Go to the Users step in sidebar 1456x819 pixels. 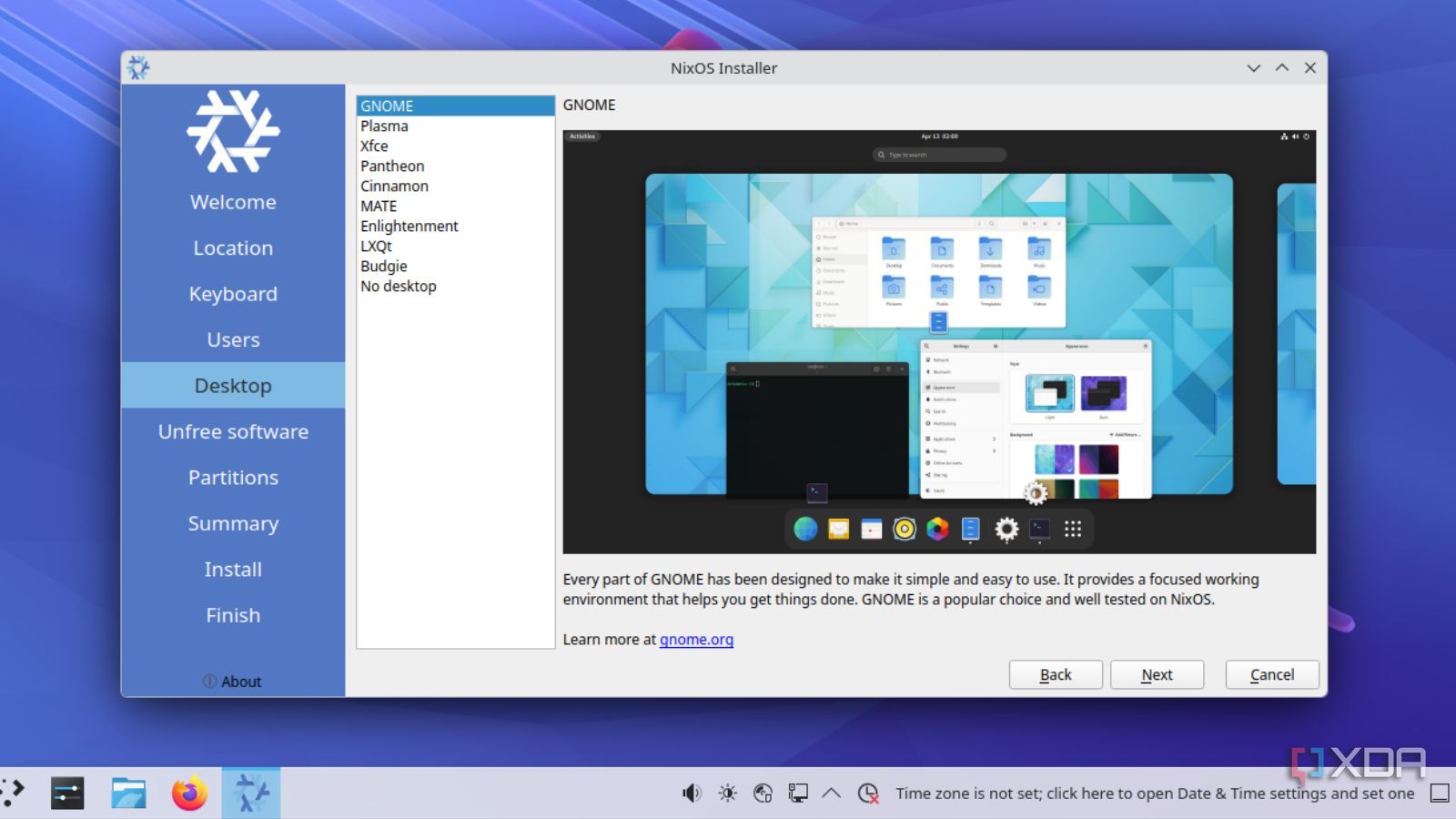tap(233, 339)
